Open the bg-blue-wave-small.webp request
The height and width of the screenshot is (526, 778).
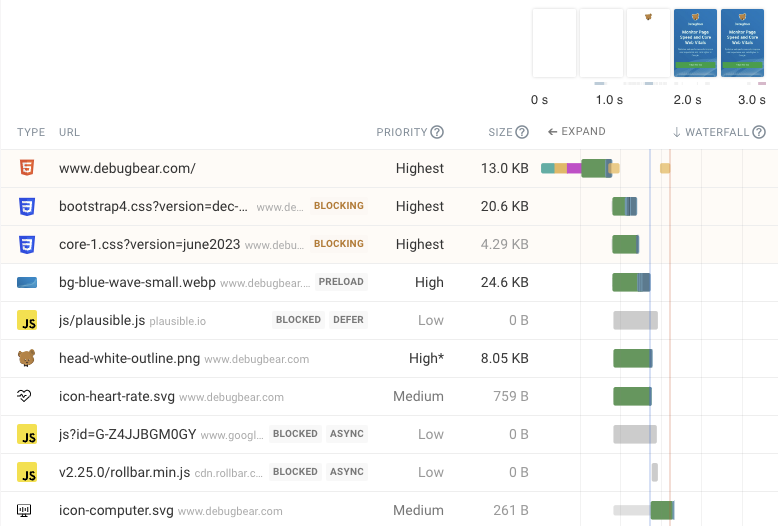coord(136,282)
